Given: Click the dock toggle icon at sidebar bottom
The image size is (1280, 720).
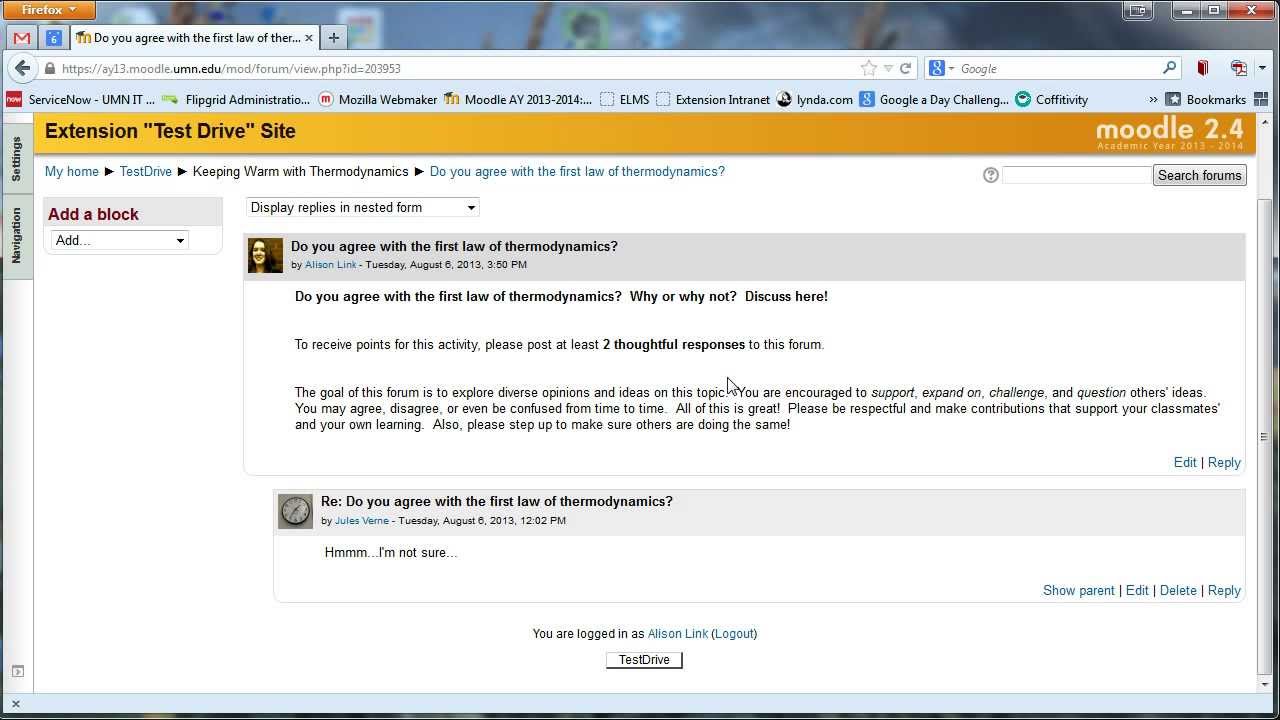Looking at the screenshot, I should click(16, 671).
